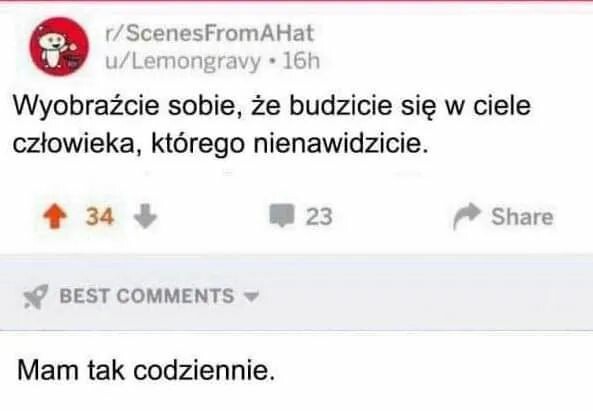Click the curved share arrow icon
This screenshot has width=593, height=411.
(x=467, y=216)
